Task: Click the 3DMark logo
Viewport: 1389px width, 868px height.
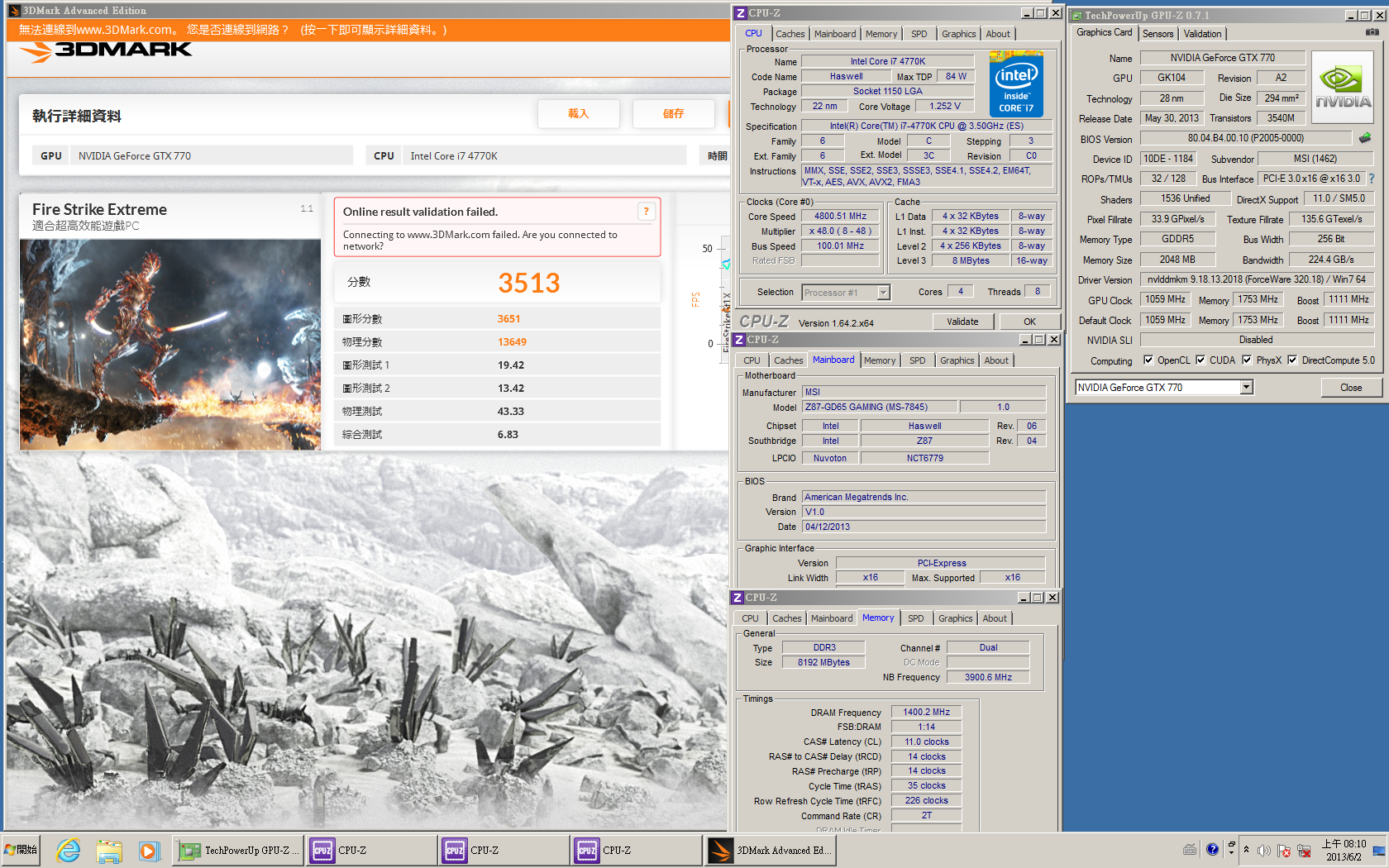Action: [x=106, y=51]
